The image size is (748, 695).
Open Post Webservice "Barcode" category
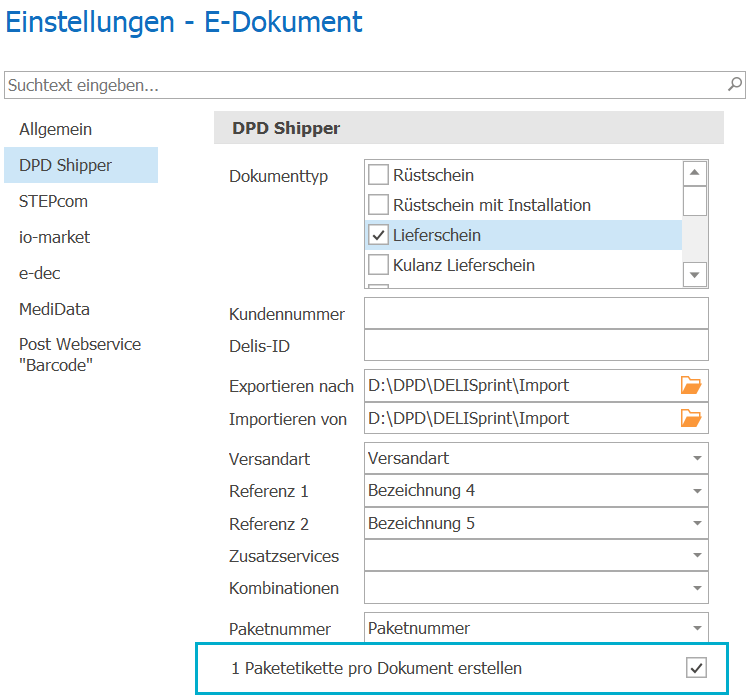click(x=80, y=354)
